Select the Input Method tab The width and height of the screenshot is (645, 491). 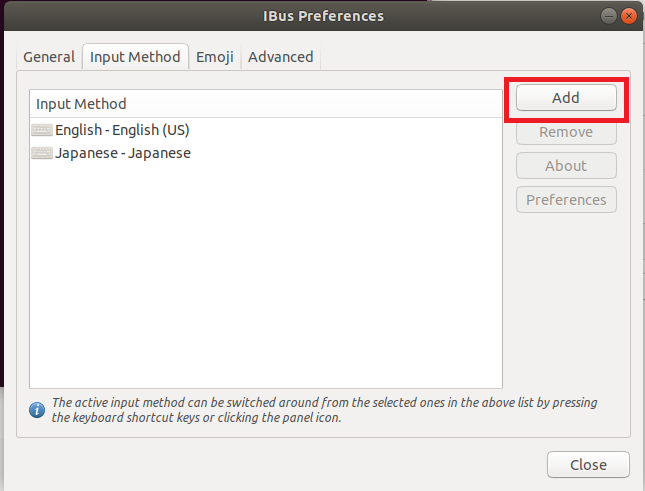135,57
